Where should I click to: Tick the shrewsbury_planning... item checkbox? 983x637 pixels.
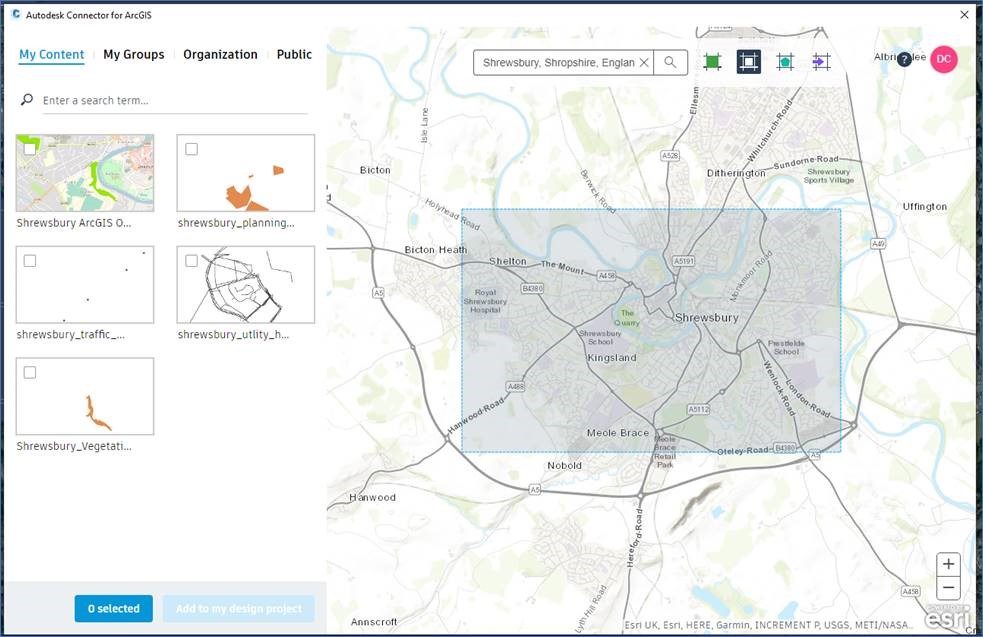192,149
